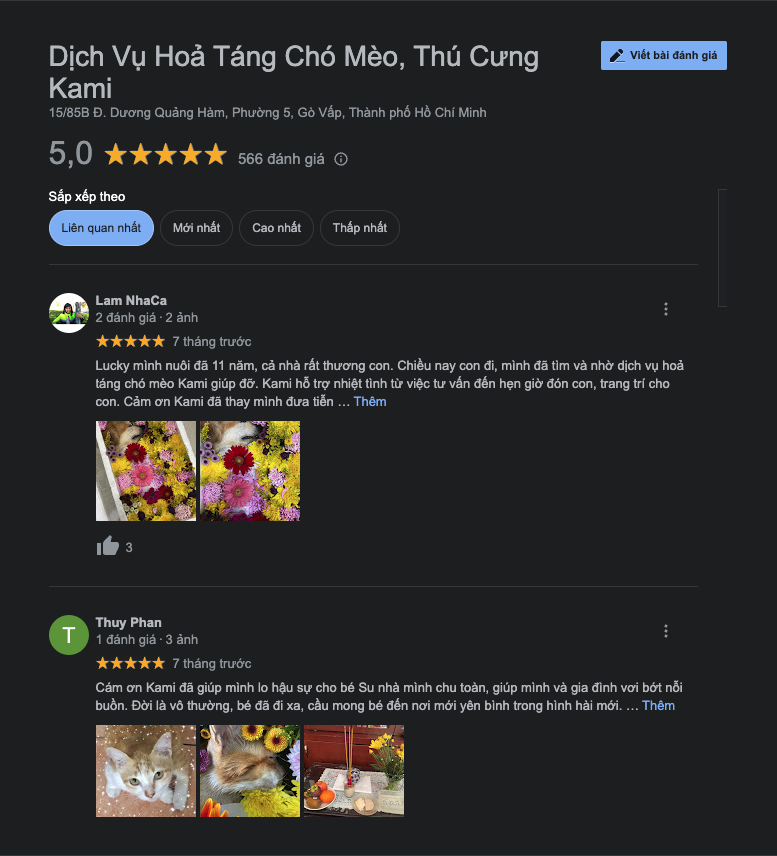Select the Liên quan nhất sort option

pyautogui.click(x=101, y=228)
